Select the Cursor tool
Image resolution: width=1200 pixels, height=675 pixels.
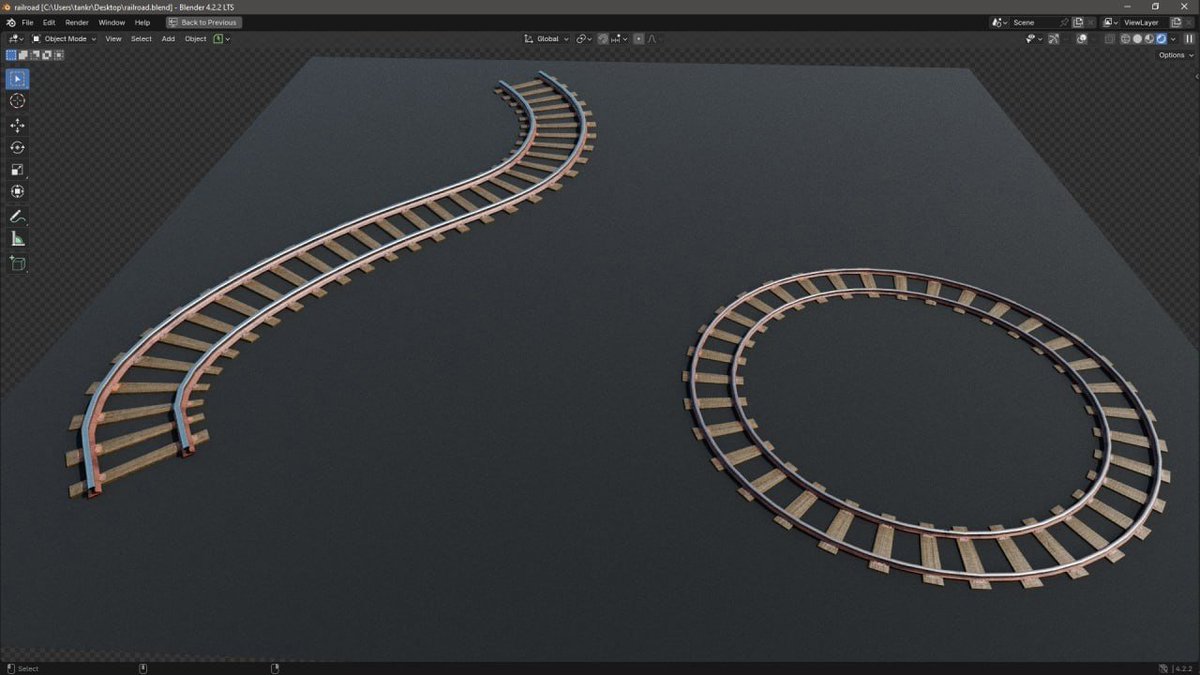pos(16,100)
